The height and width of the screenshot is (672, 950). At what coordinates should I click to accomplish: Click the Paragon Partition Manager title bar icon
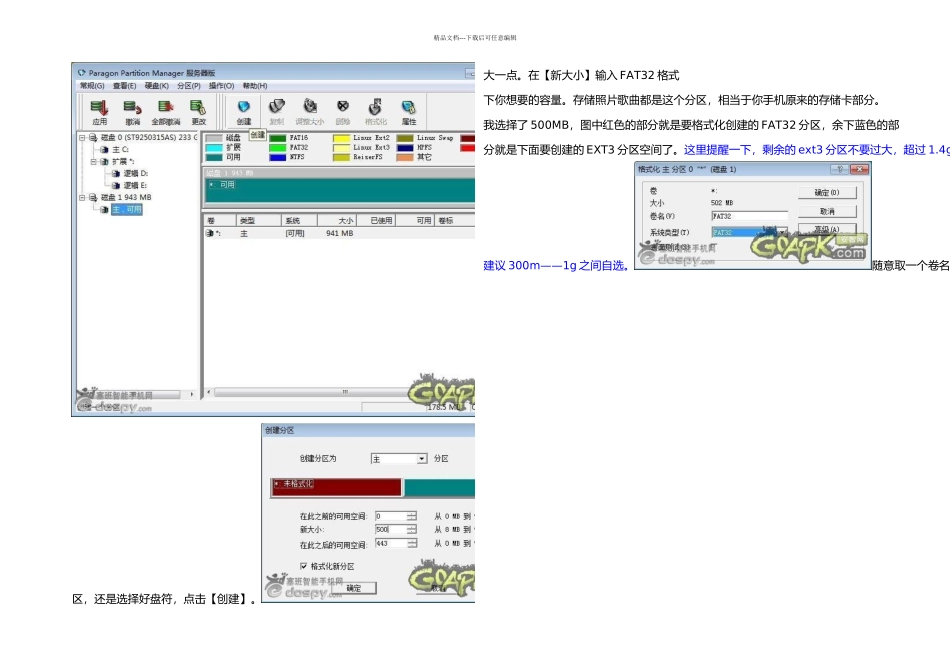click(82, 73)
